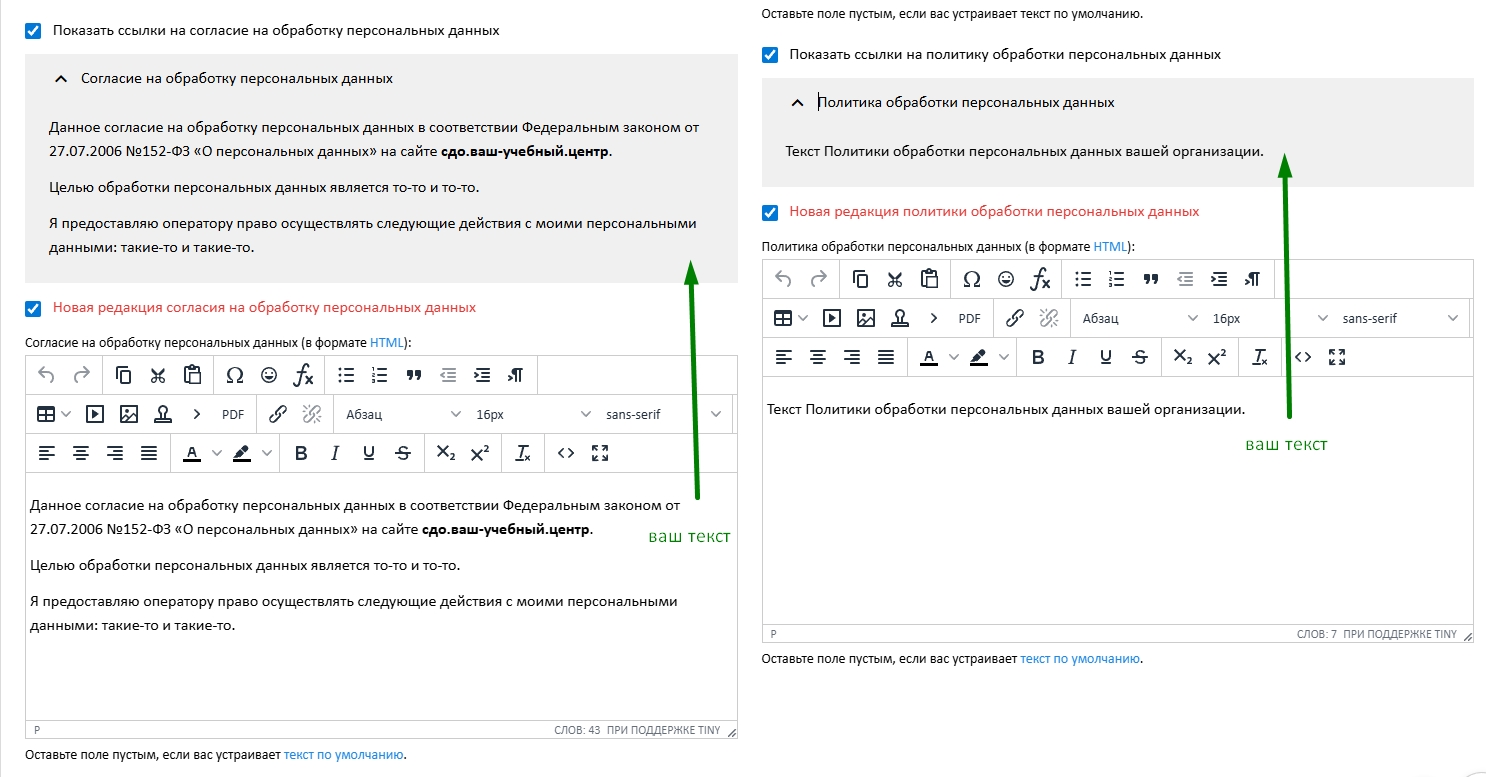Click the Copy icon in the consent editor
Viewport: 1486px width, 777px height.
coord(124,375)
